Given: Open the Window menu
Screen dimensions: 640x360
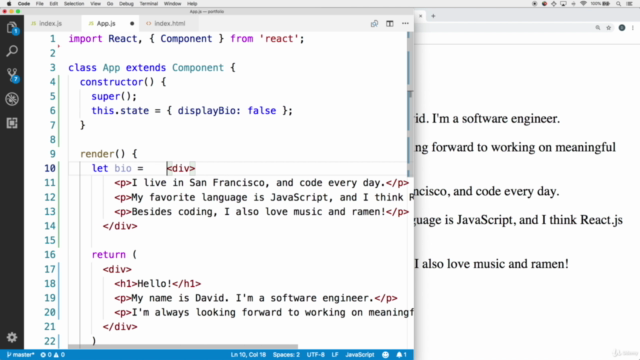Looking at the screenshot, I should [x=172, y=4].
